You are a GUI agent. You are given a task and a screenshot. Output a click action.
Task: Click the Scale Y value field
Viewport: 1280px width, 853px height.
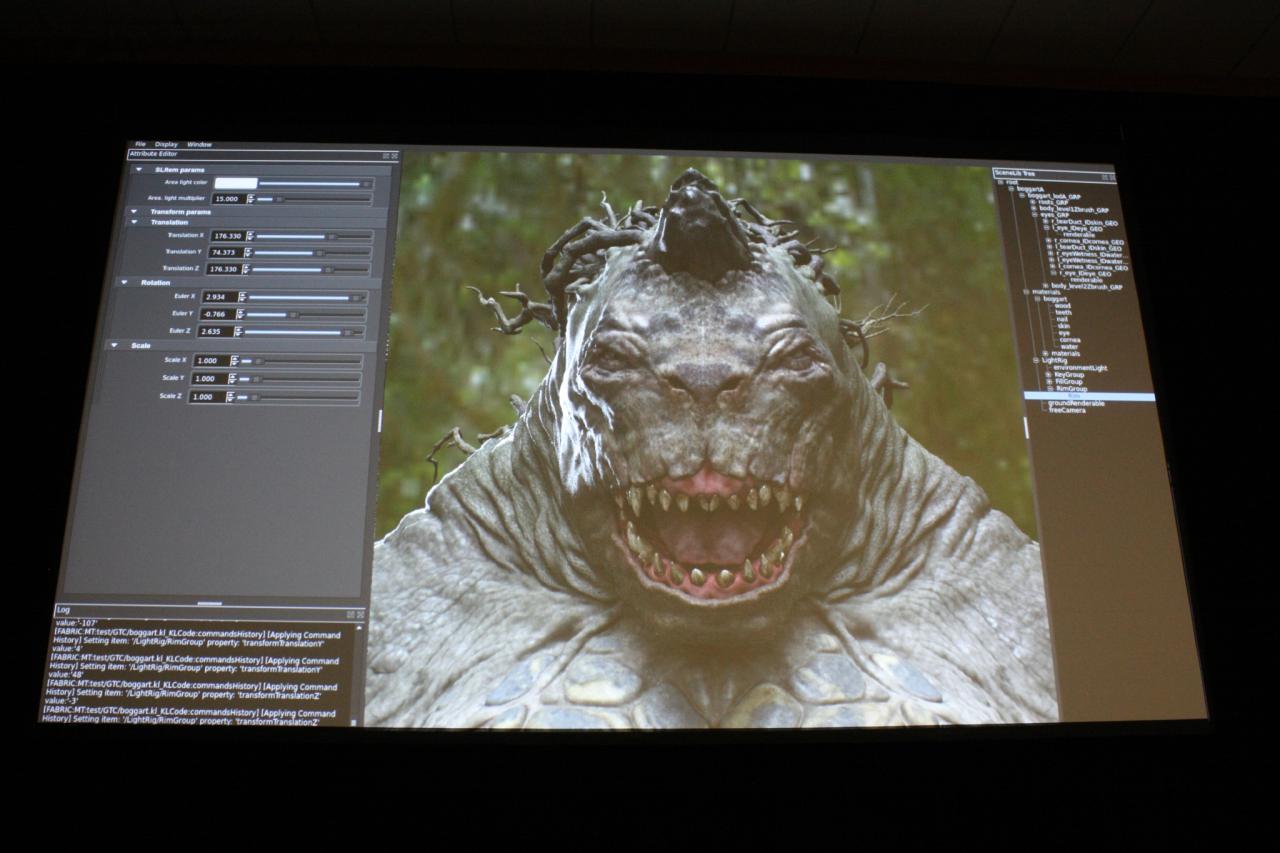pyautogui.click(x=210, y=378)
